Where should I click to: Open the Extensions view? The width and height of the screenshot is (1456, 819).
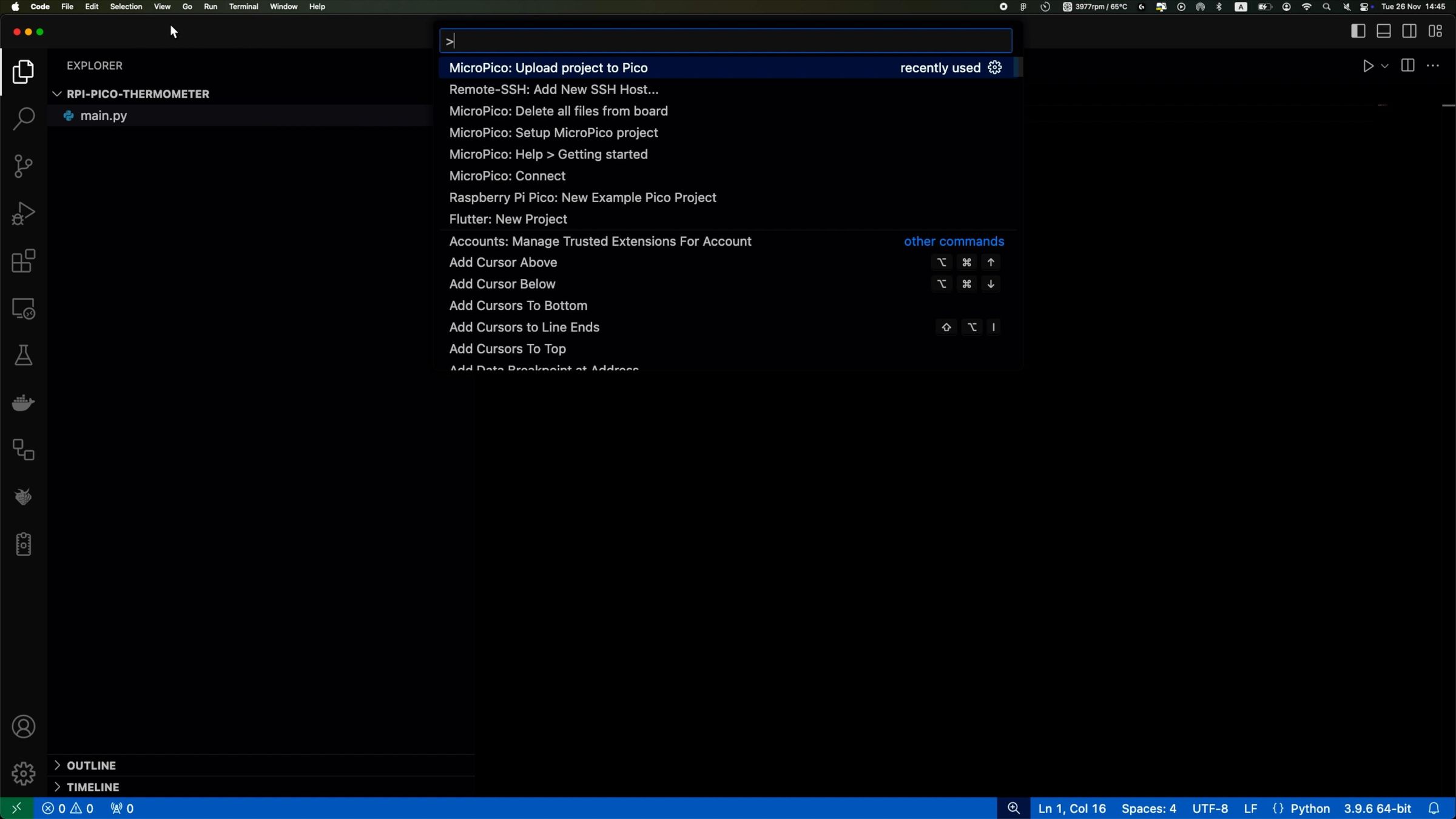pyautogui.click(x=23, y=261)
